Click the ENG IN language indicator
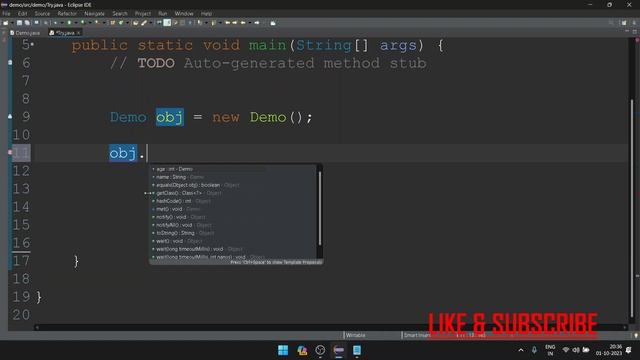 coord(550,350)
